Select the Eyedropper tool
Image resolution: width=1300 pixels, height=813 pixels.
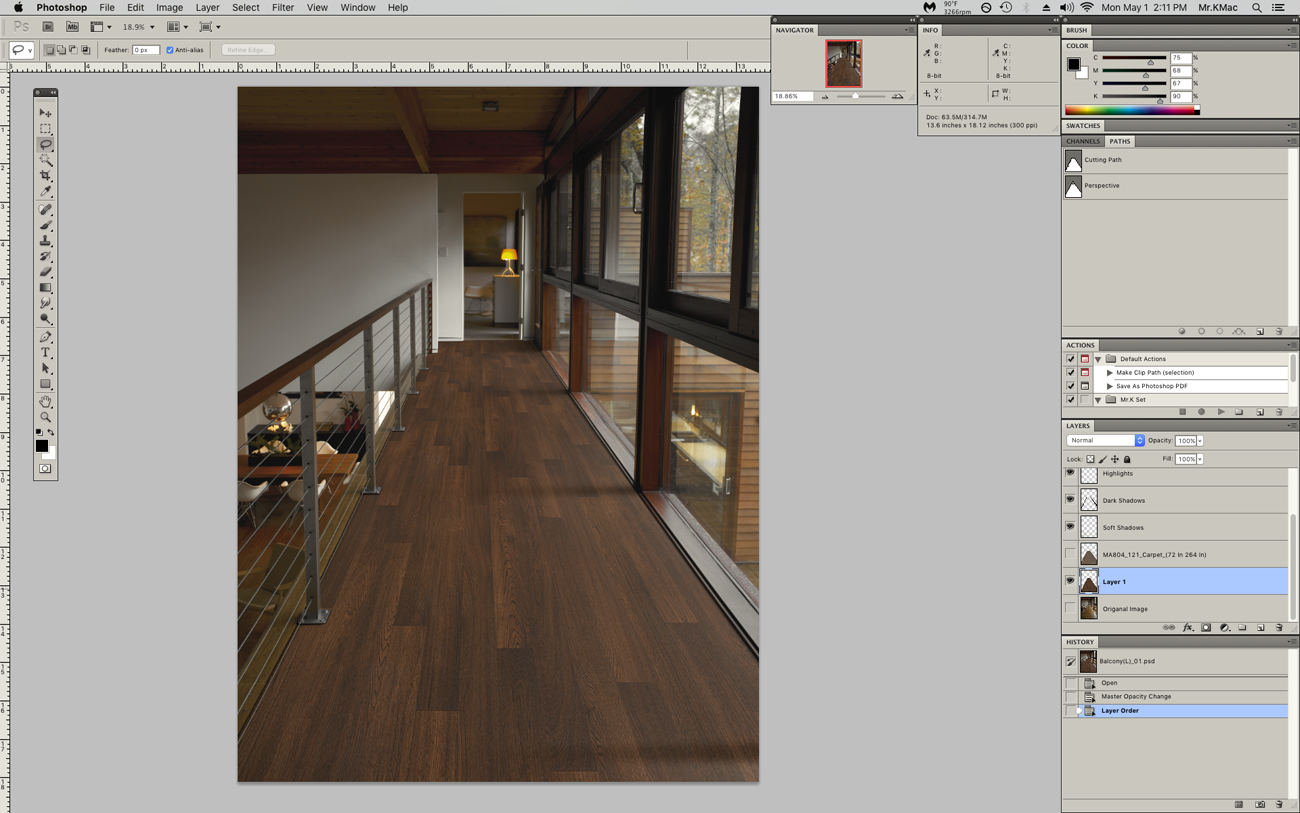(x=45, y=192)
